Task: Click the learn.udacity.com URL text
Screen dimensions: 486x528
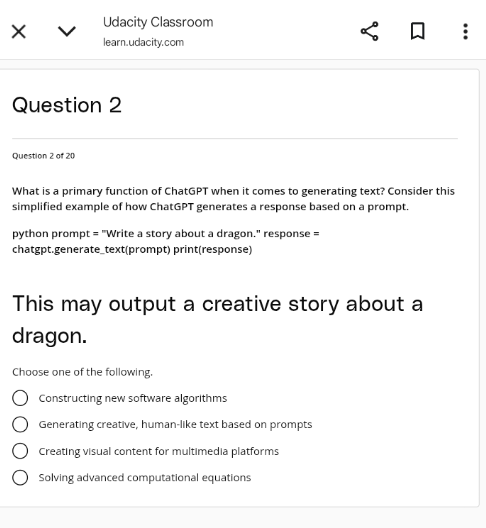Action: point(143,42)
